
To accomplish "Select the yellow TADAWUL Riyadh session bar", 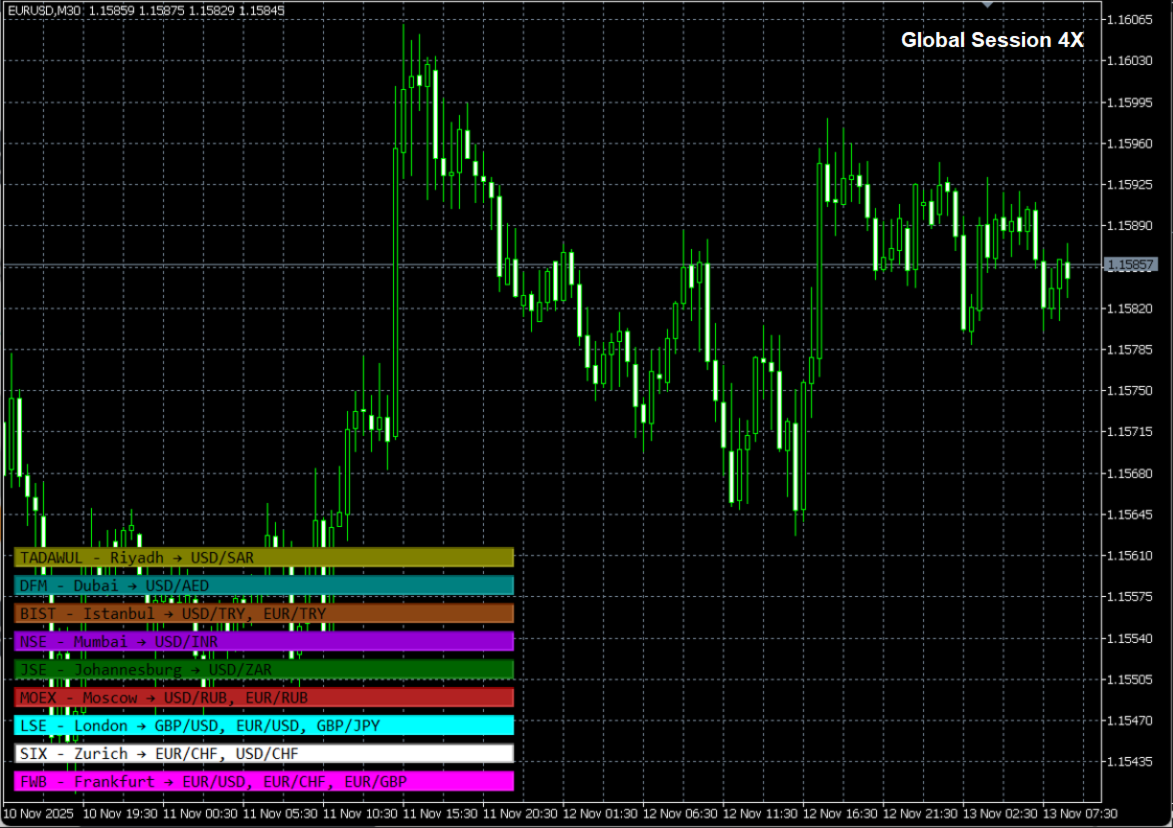I will (260, 557).
